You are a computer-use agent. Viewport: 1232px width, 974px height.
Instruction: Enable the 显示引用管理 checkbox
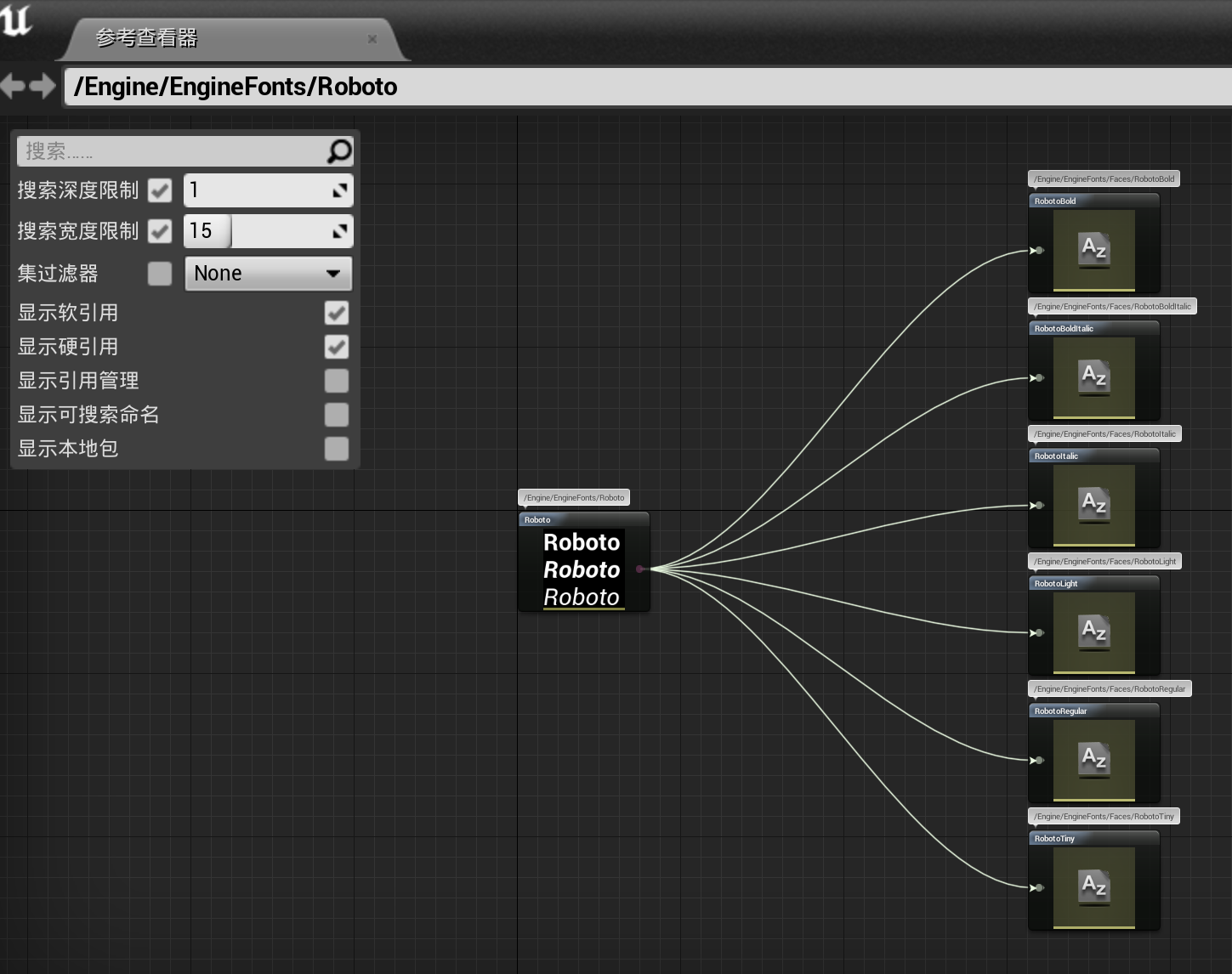click(336, 381)
